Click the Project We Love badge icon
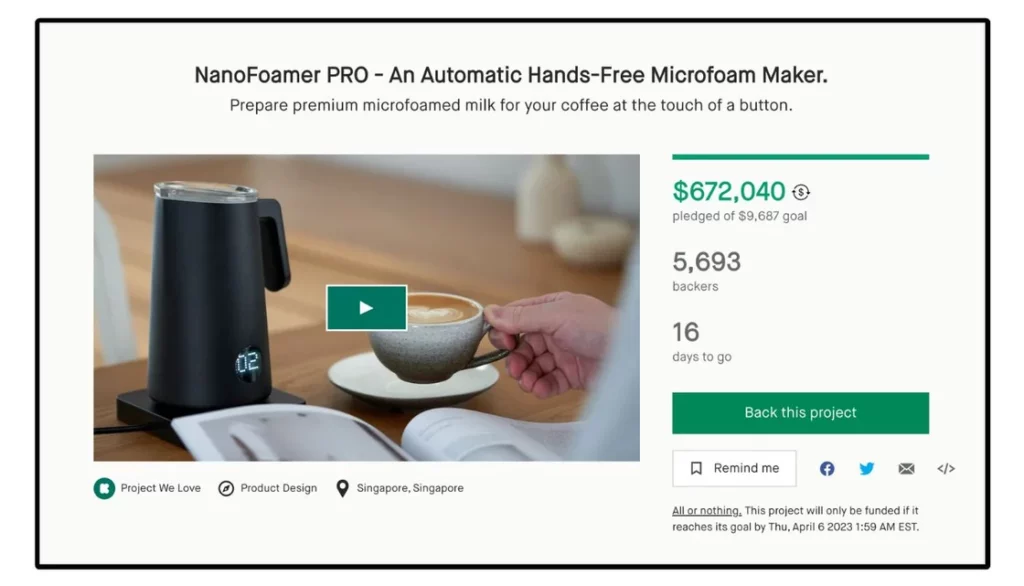 pos(104,488)
